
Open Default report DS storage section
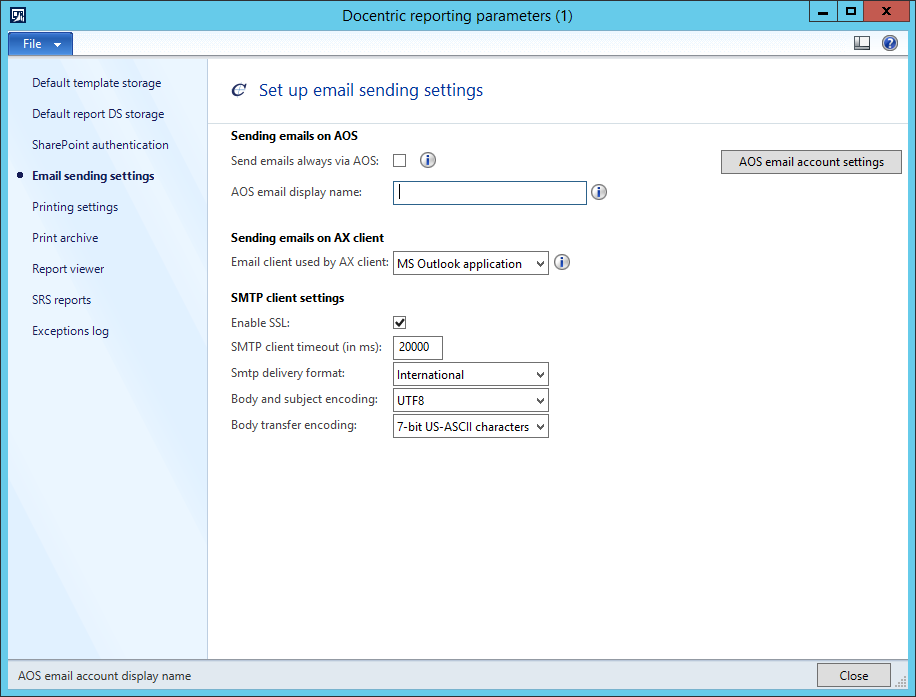click(98, 114)
